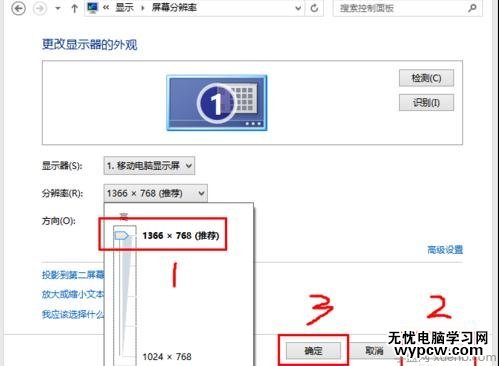
Task: Open the 显示器 display dropdown
Action: click(149, 166)
